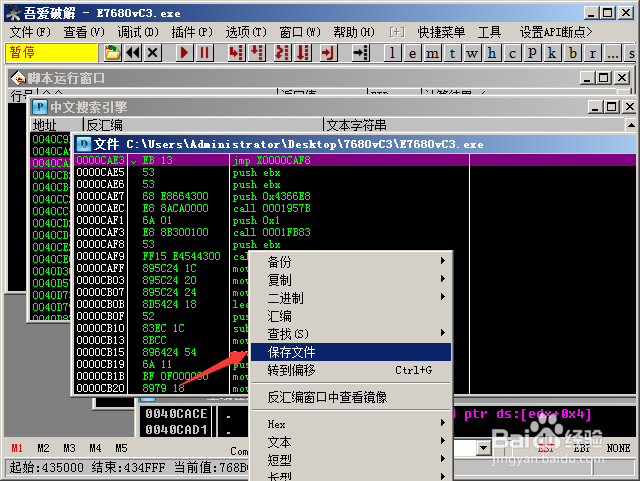Select the row at offset 0000CAEC call 0001957B
640x481 pixels.
click(355, 208)
